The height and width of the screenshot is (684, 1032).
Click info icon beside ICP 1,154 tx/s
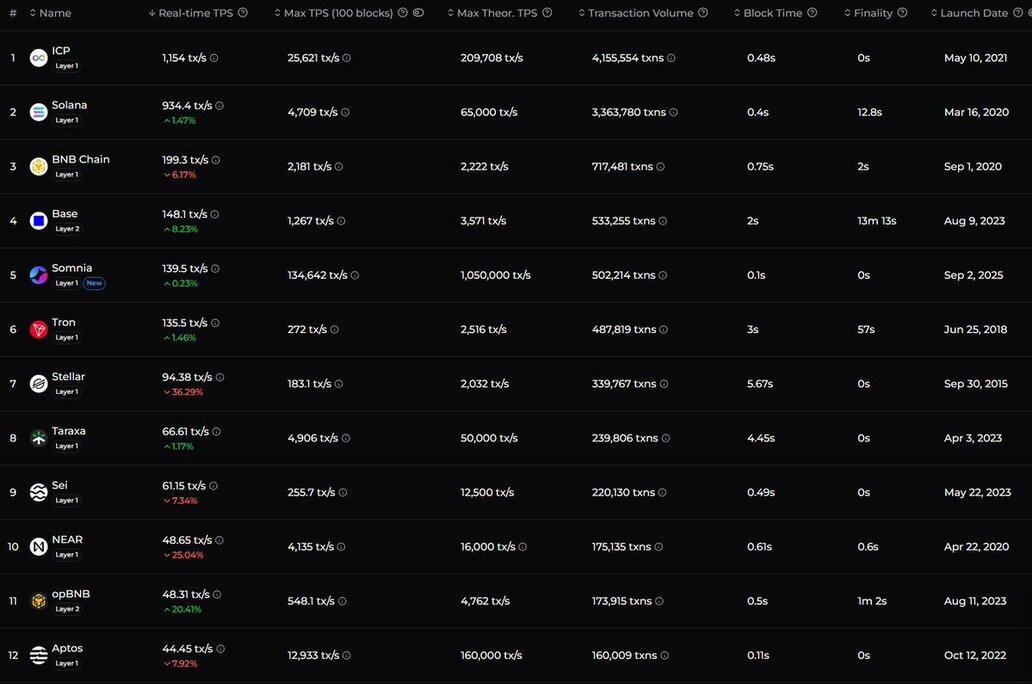coord(214,58)
